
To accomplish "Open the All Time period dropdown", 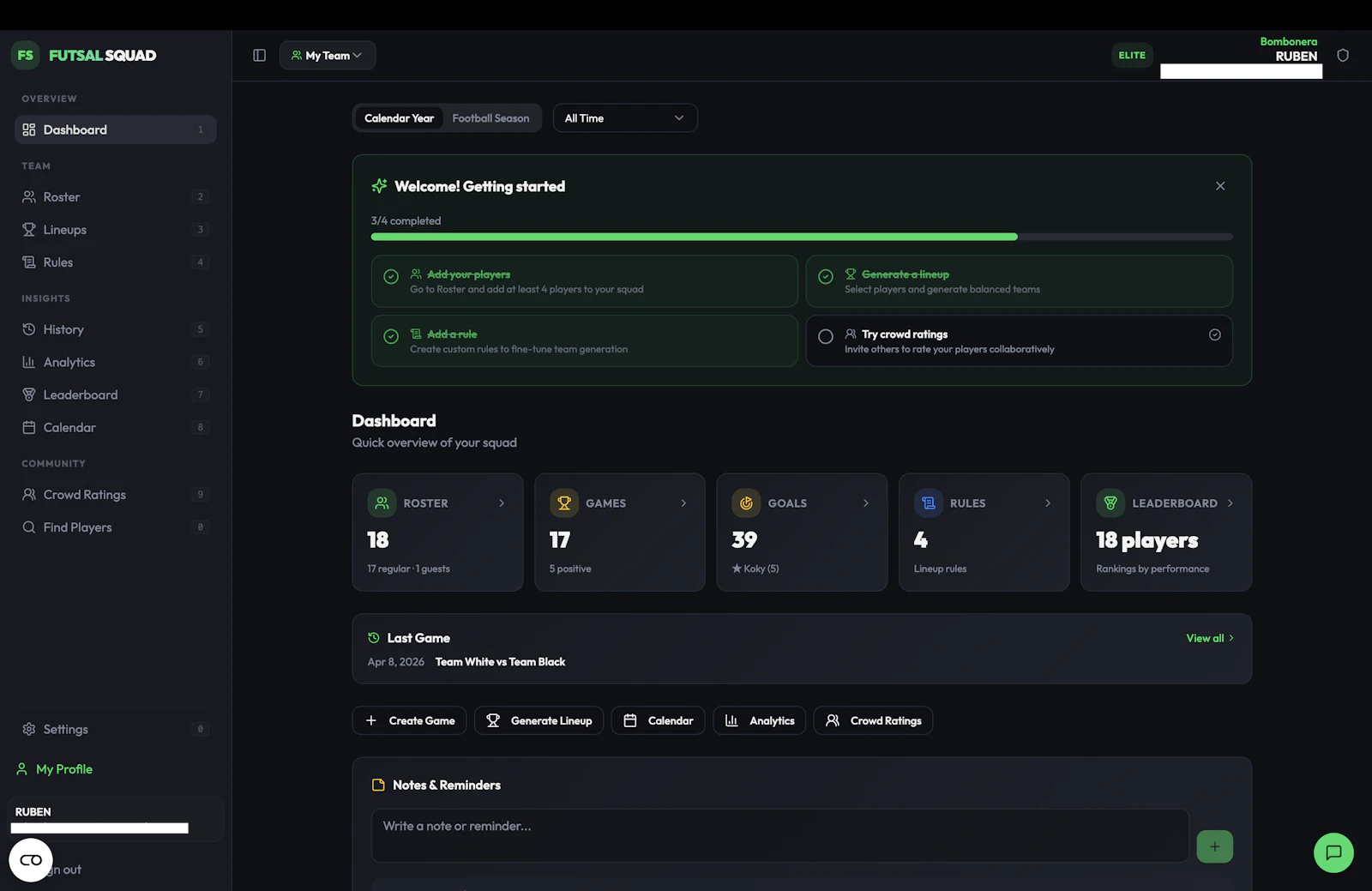I will tap(625, 118).
